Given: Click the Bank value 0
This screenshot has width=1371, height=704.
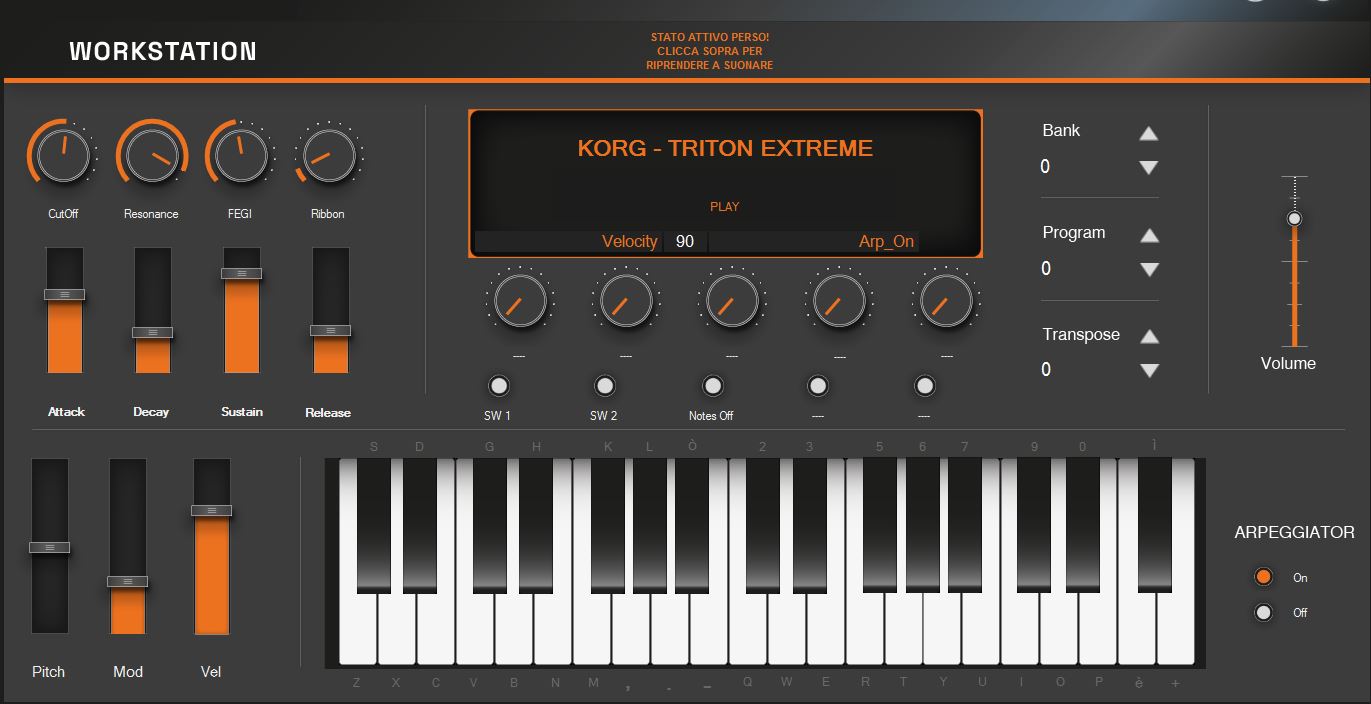Looking at the screenshot, I should point(1045,167).
